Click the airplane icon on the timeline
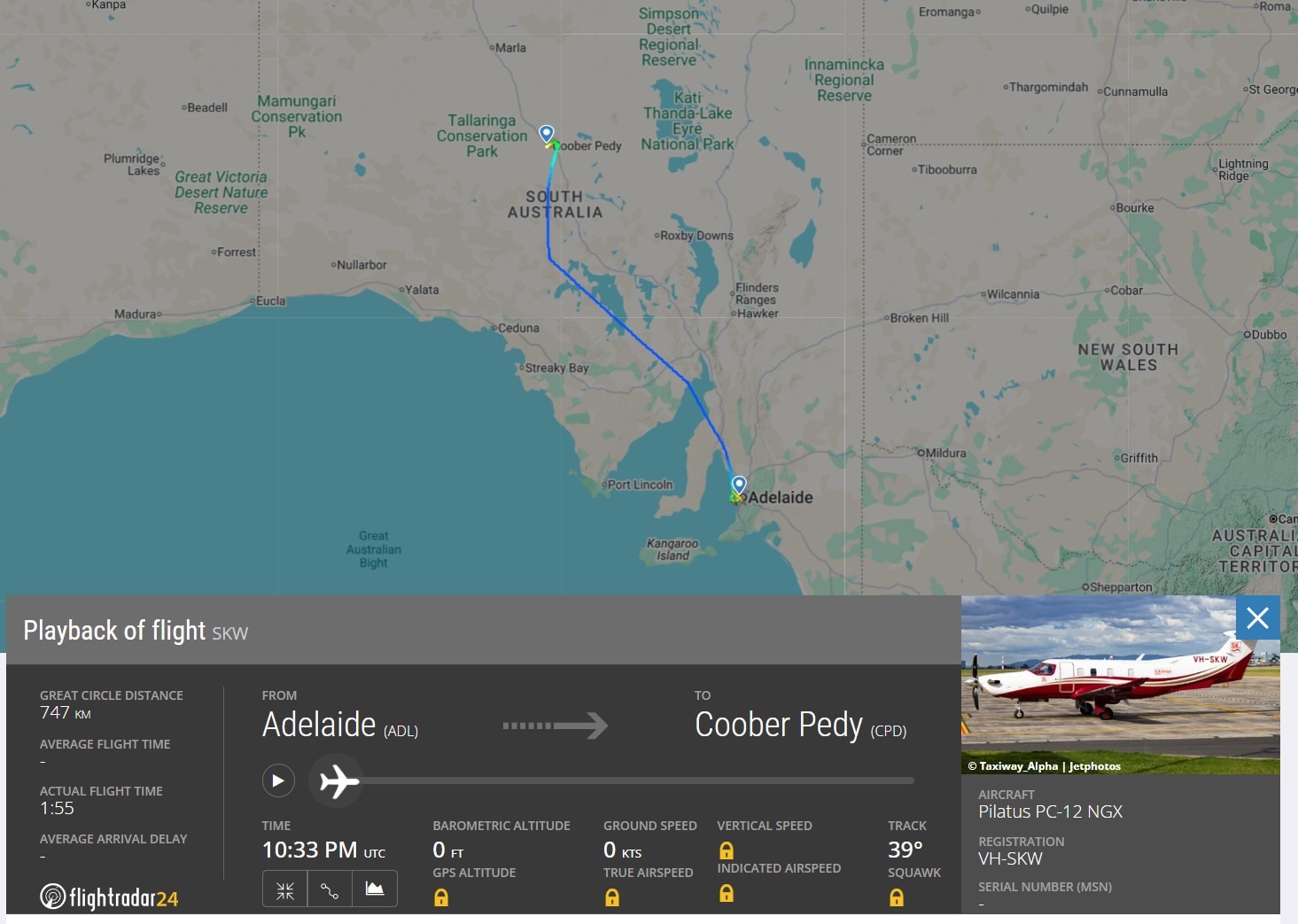Screen dimensions: 1298x924 click(x=336, y=781)
